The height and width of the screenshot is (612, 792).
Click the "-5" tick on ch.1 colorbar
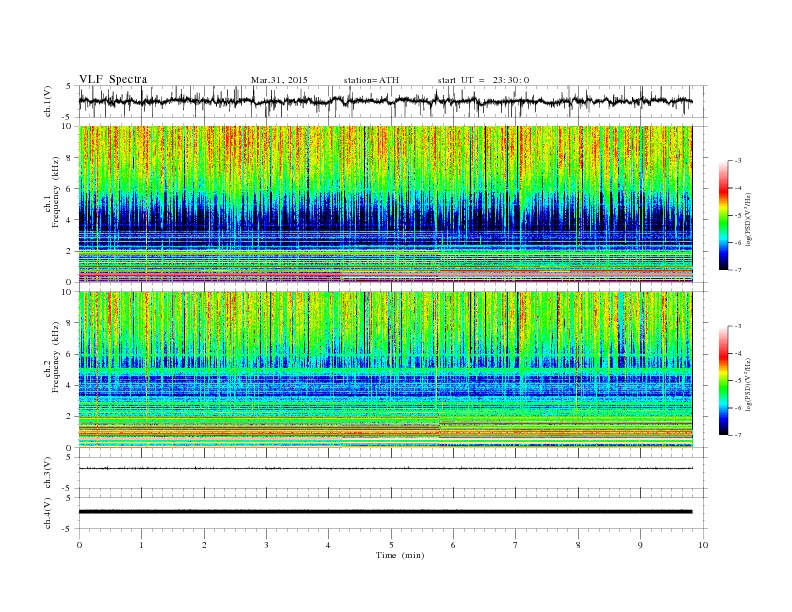point(737,215)
